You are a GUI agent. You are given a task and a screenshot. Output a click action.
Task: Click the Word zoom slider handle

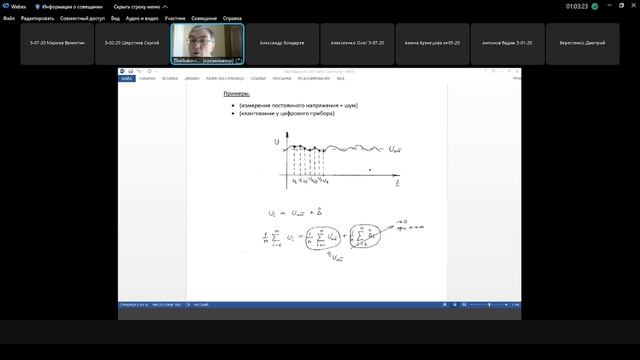coord(489,305)
